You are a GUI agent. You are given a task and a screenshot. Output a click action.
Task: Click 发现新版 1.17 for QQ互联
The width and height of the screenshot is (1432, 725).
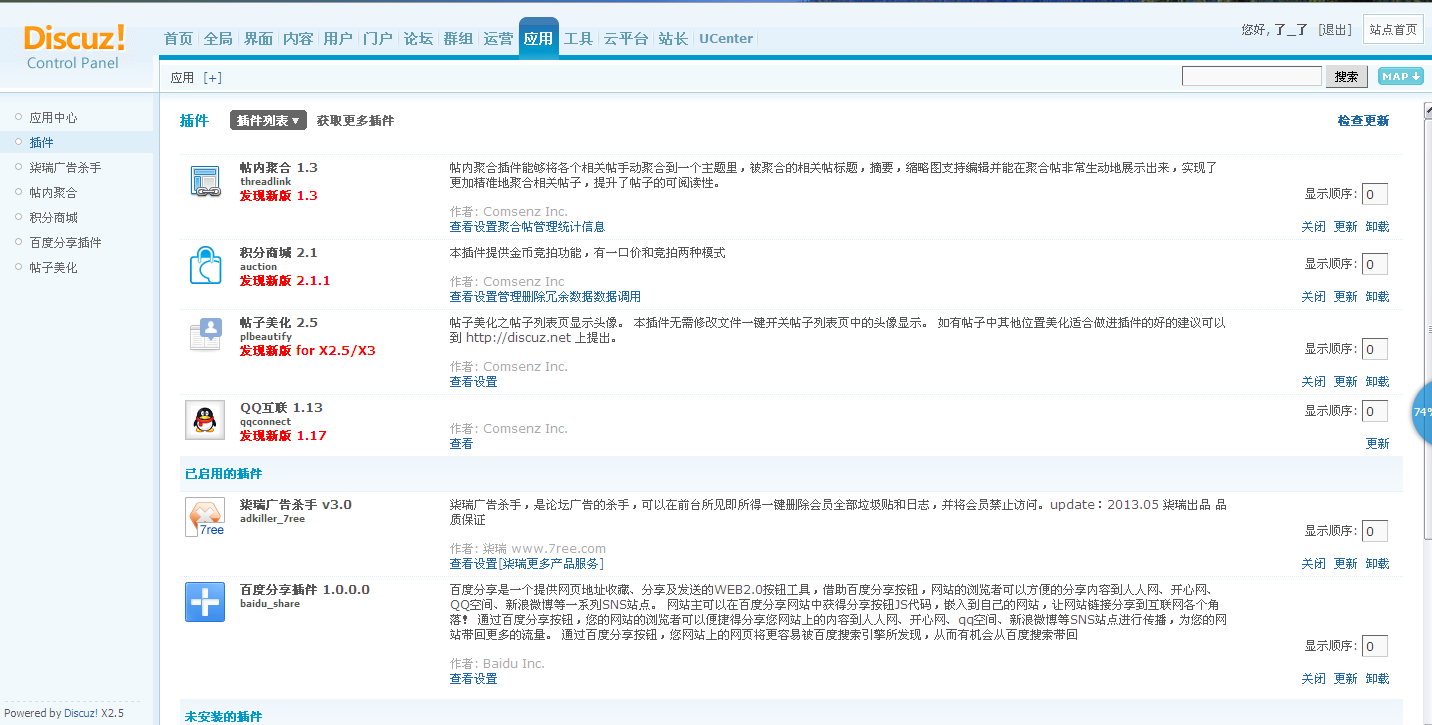click(283, 436)
